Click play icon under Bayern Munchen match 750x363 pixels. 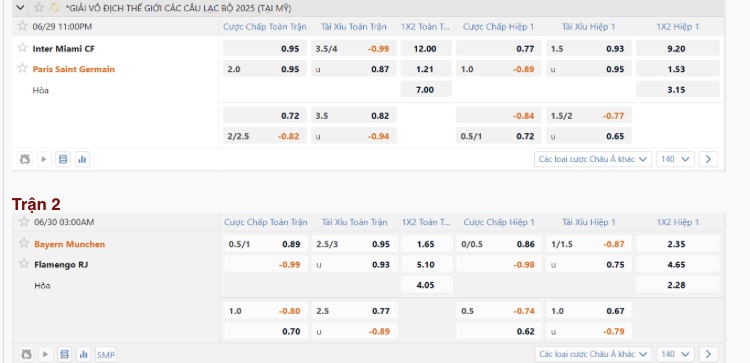(x=45, y=354)
